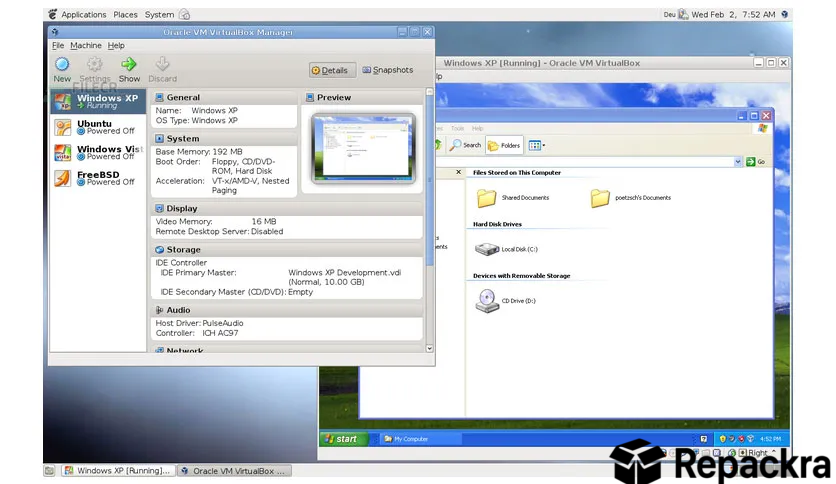Open the File menu in VirtualBox Manager

(58, 46)
